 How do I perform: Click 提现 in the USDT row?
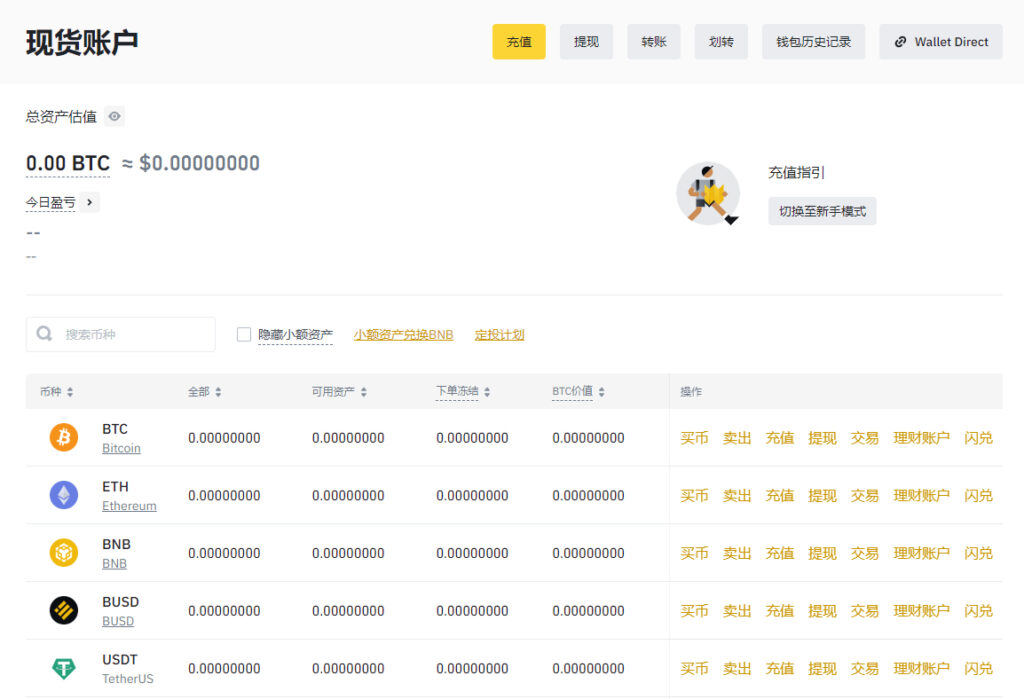tap(822, 668)
